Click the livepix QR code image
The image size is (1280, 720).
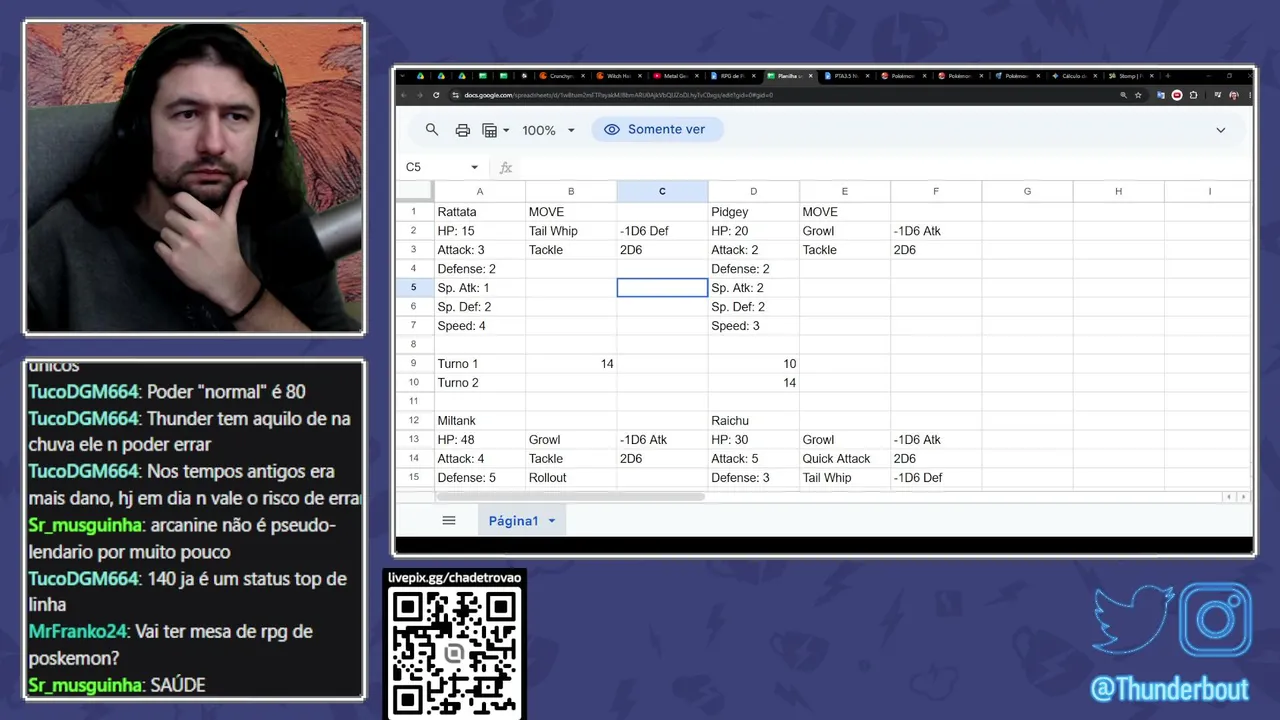tap(455, 653)
